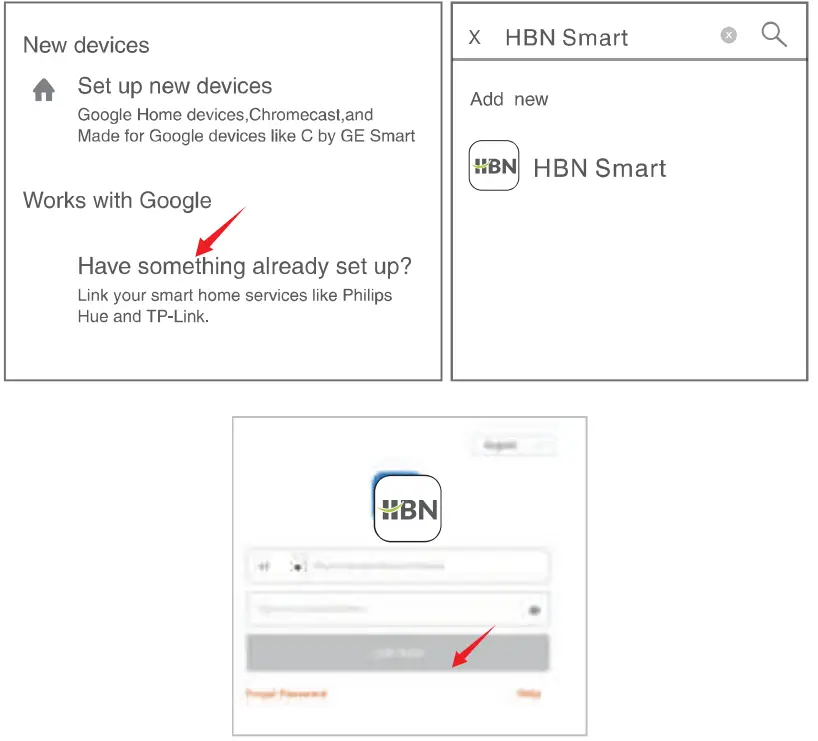Open Set up new devices option
The image size is (818, 741).
click(175, 86)
